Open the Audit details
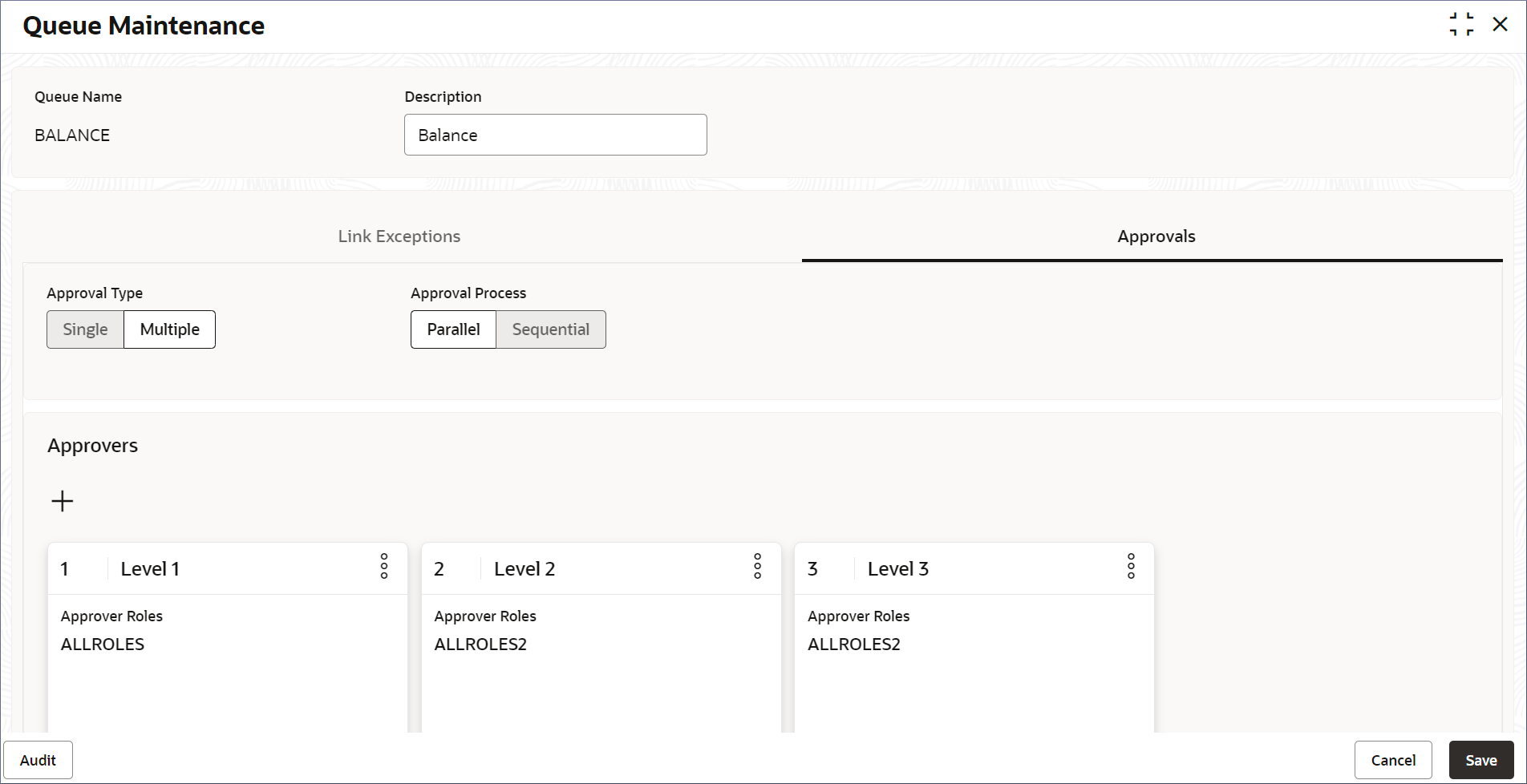Image resolution: width=1527 pixels, height=784 pixels. pos(38,760)
